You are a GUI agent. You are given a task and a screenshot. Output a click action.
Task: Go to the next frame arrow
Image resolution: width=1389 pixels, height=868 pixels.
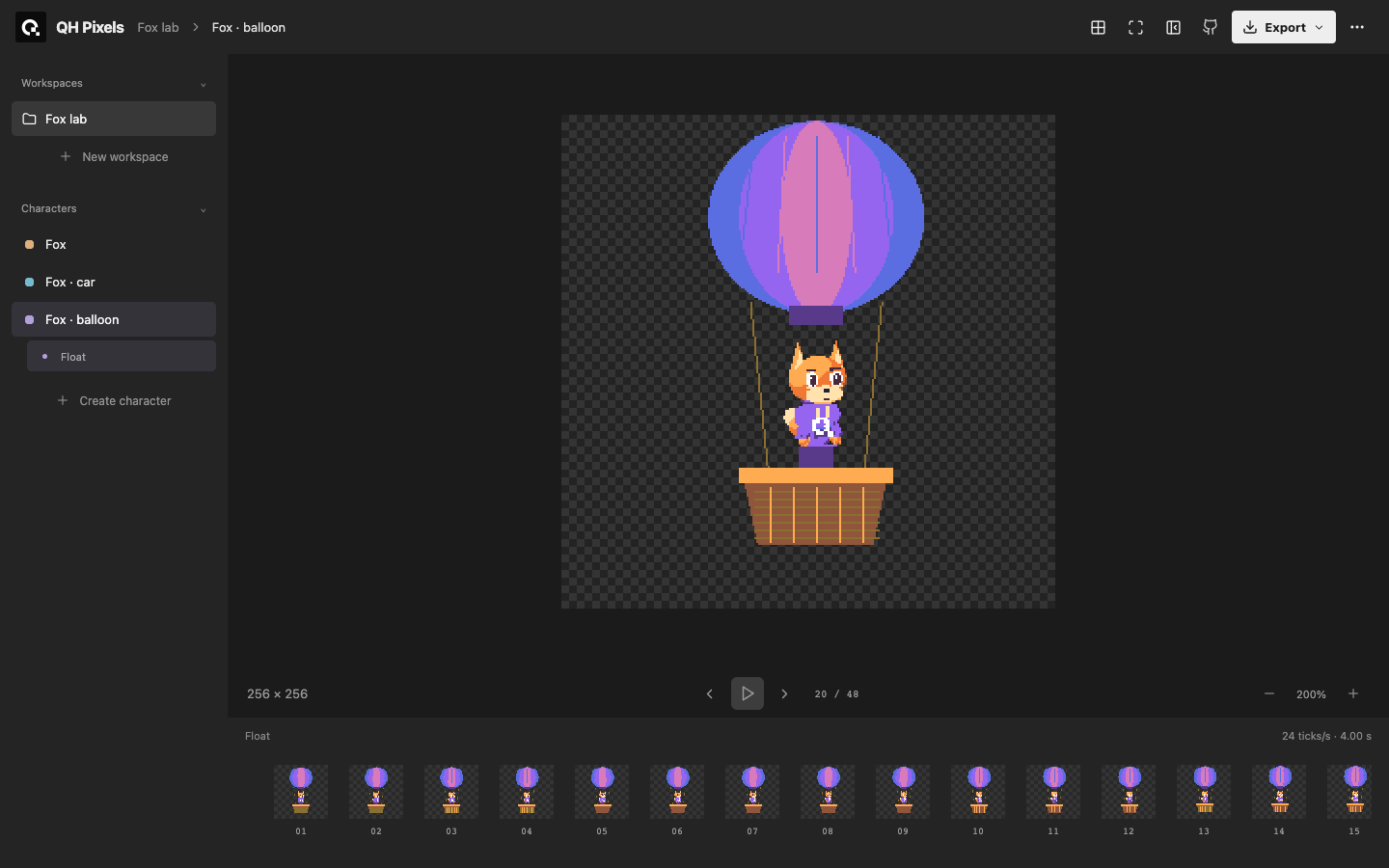(x=784, y=693)
